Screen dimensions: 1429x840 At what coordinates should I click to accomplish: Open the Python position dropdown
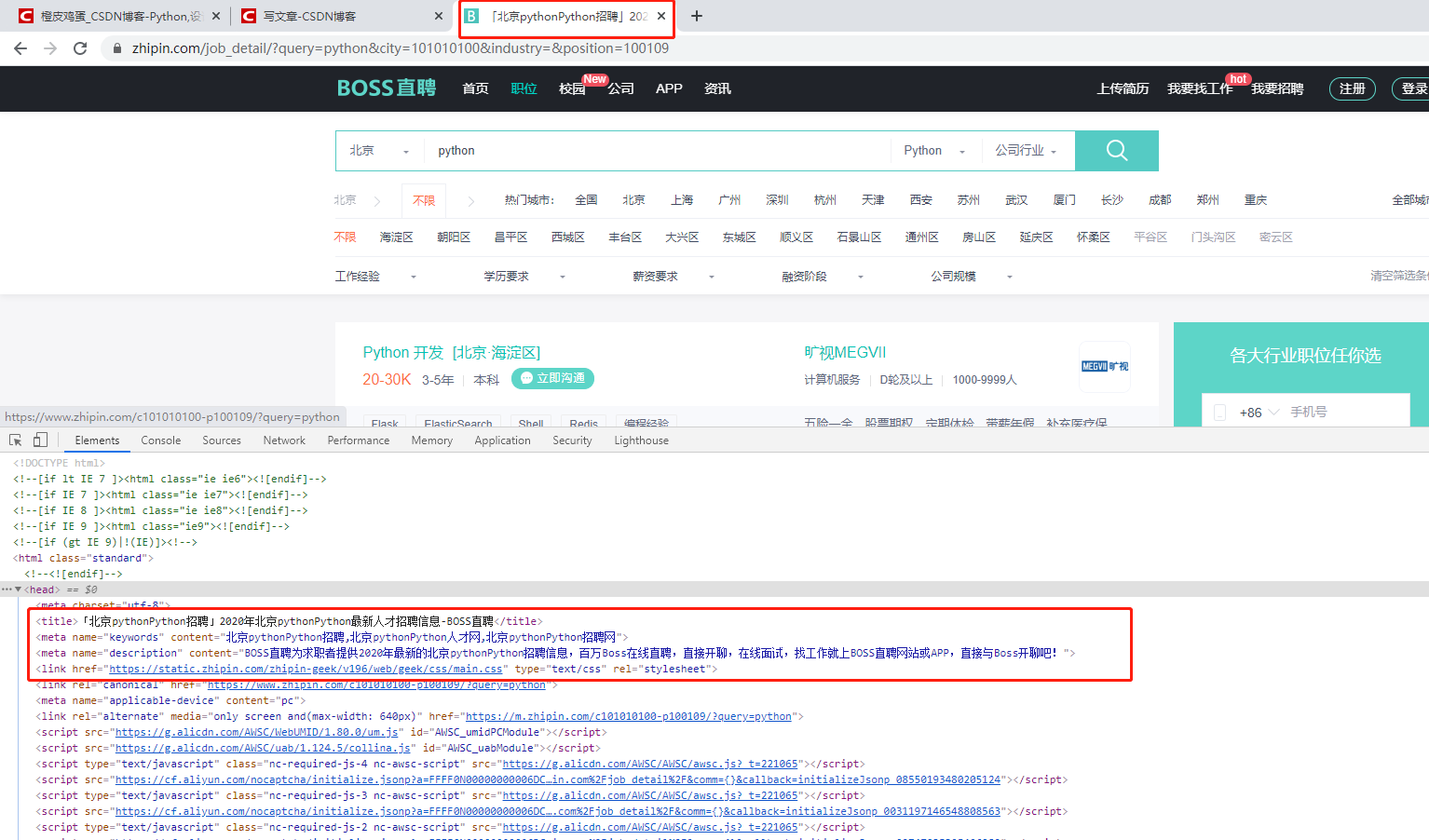tap(934, 151)
